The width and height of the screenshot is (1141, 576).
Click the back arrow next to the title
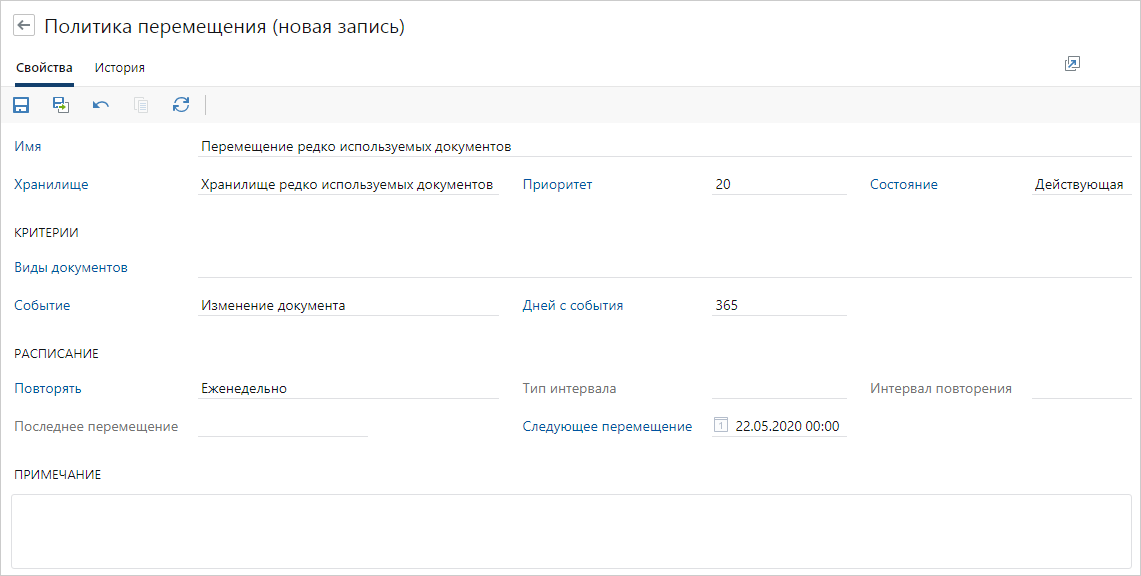tap(24, 27)
